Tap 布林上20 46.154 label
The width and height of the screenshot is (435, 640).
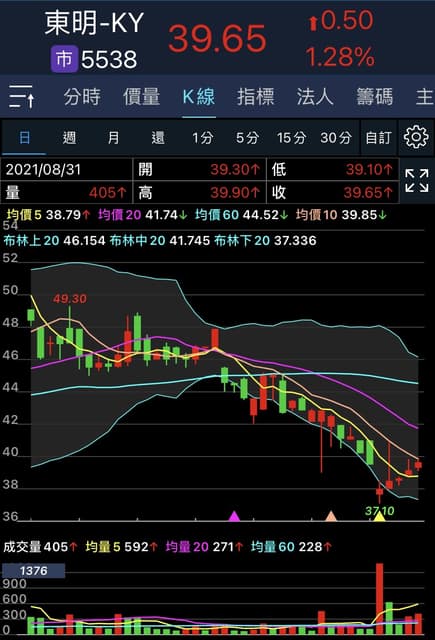point(54,240)
